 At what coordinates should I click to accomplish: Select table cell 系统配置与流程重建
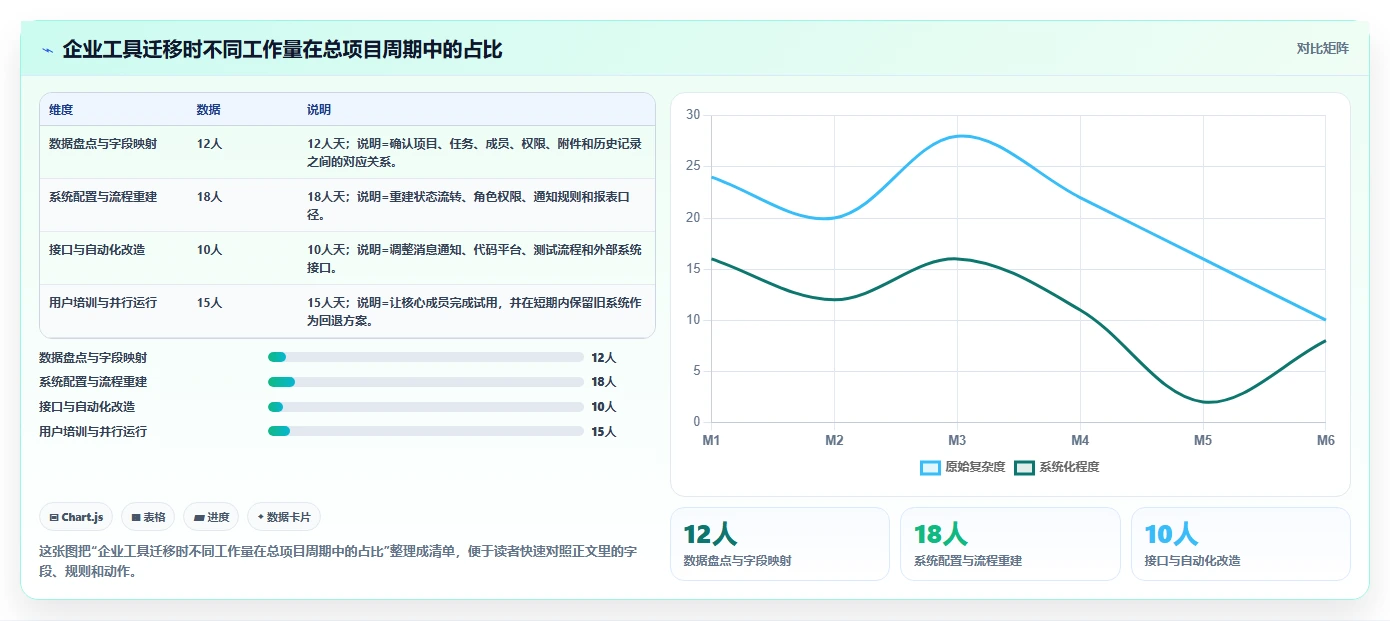point(103,197)
